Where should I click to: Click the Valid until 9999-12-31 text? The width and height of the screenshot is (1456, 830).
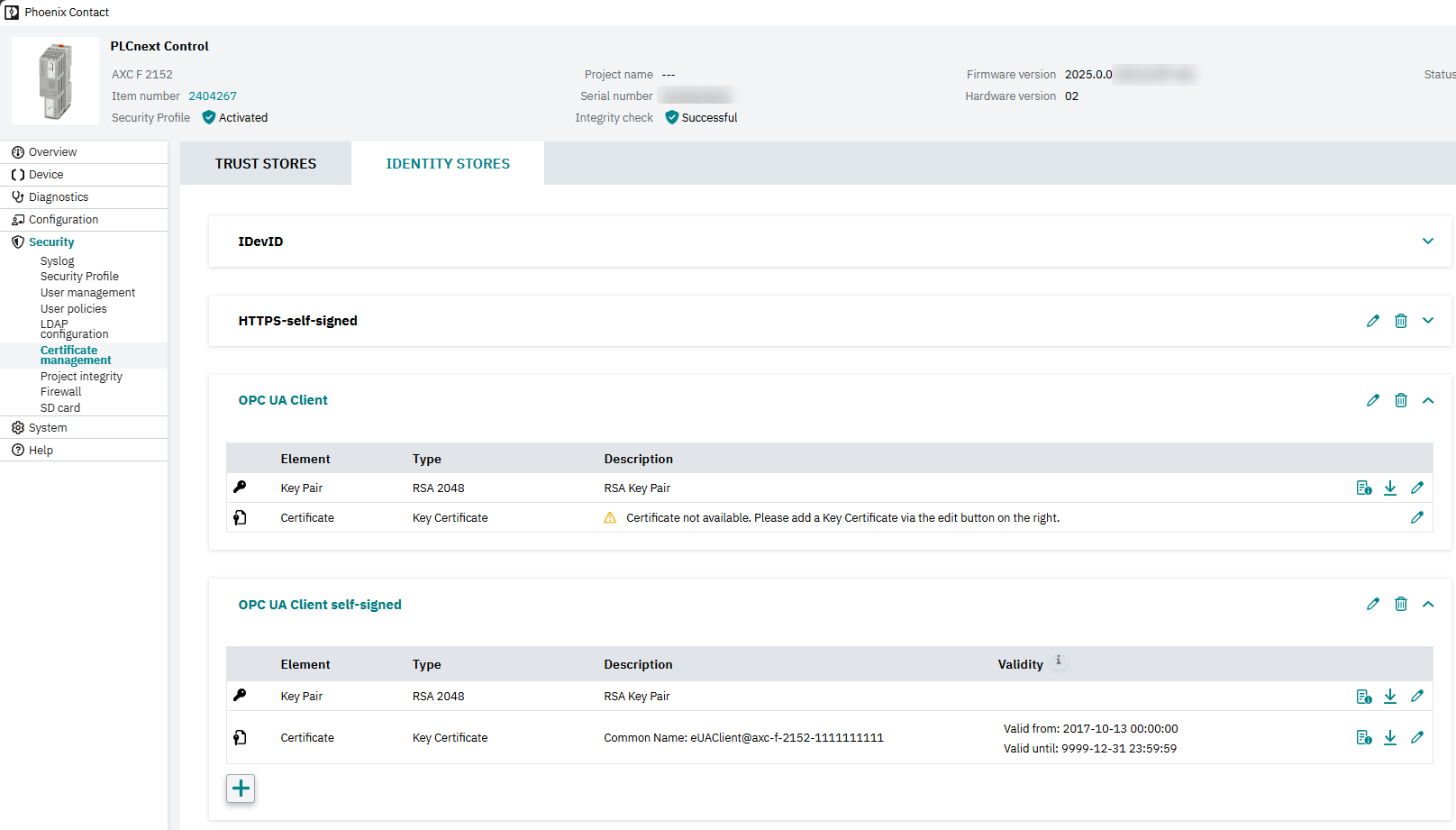pos(1090,748)
